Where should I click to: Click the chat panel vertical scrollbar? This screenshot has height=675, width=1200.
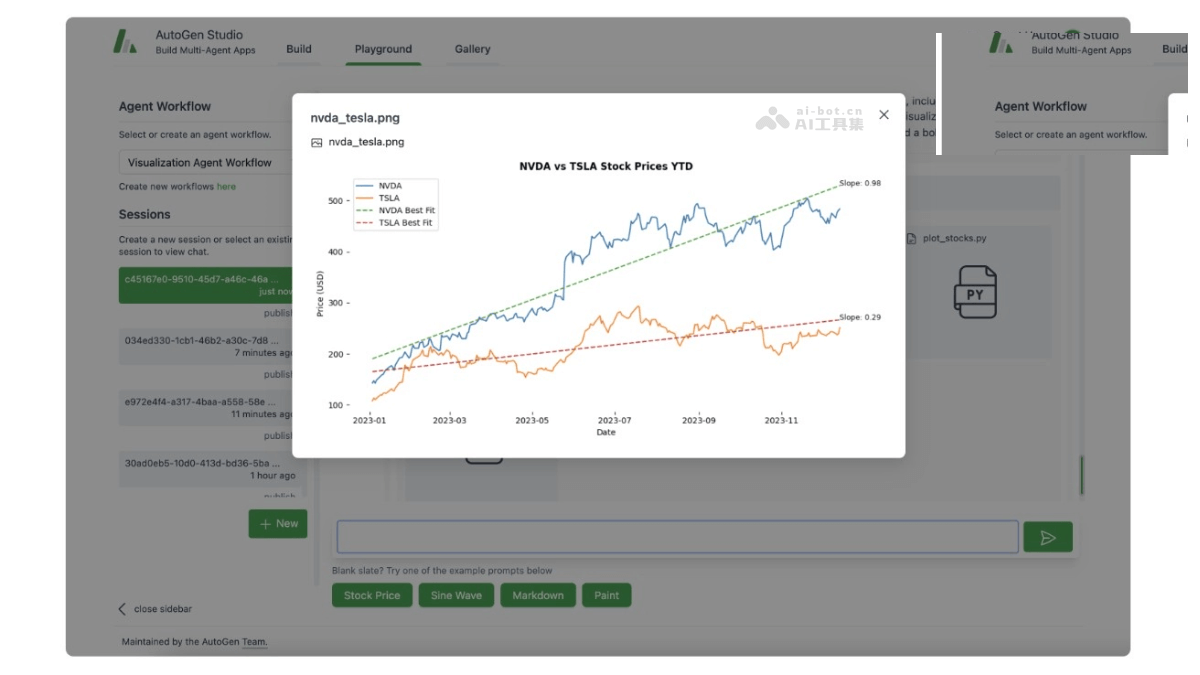[1081, 475]
